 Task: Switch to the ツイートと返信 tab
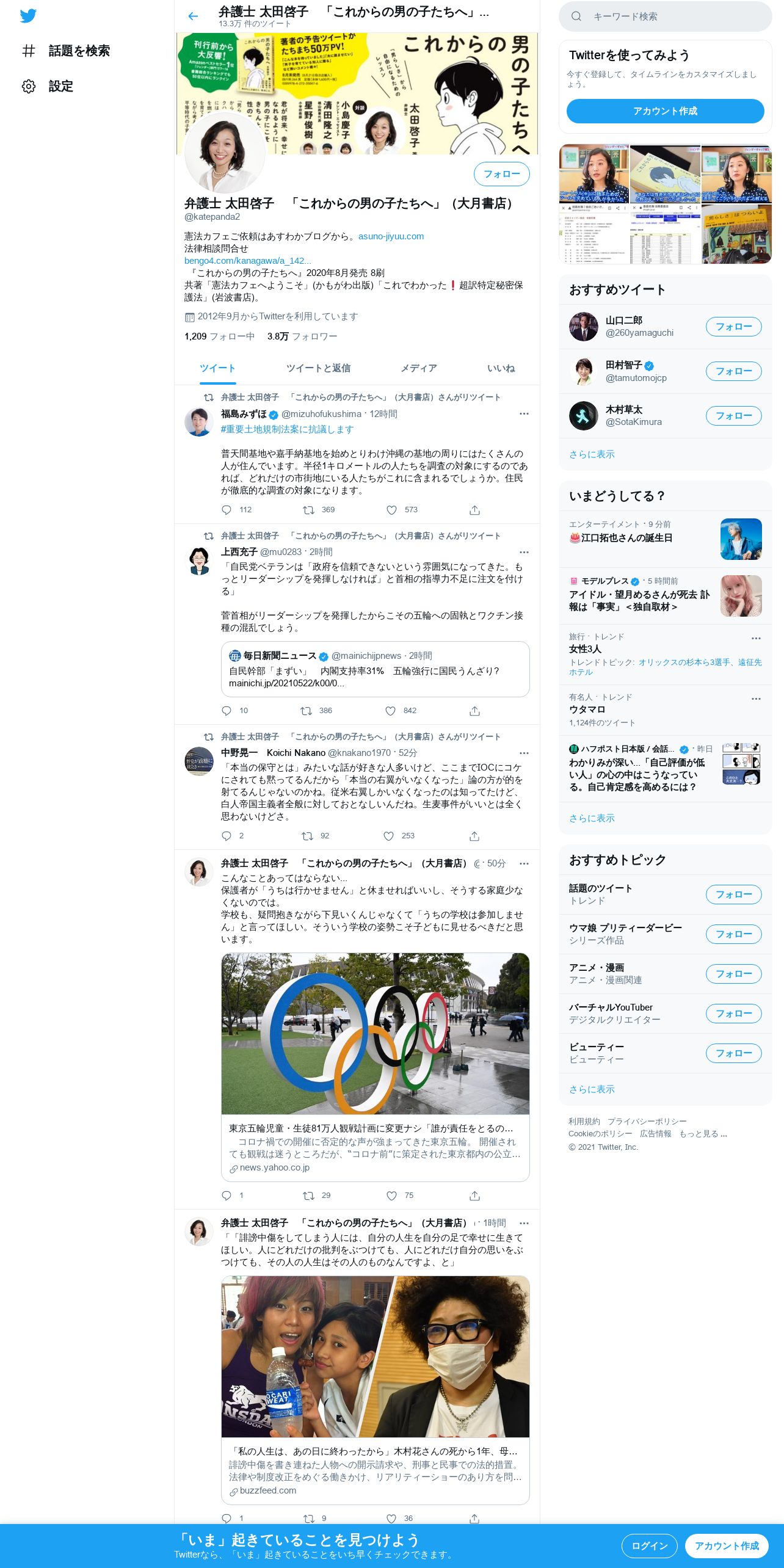point(318,368)
